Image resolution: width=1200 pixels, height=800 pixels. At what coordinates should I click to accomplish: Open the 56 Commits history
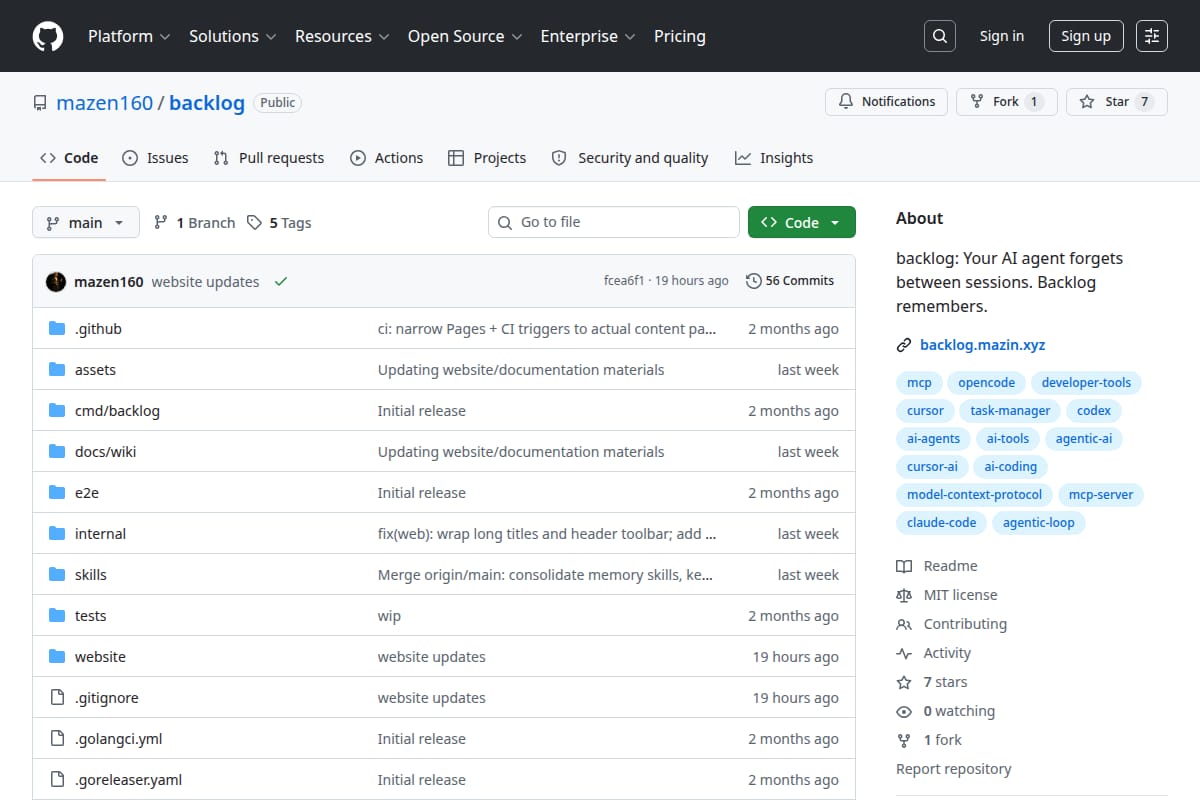790,281
